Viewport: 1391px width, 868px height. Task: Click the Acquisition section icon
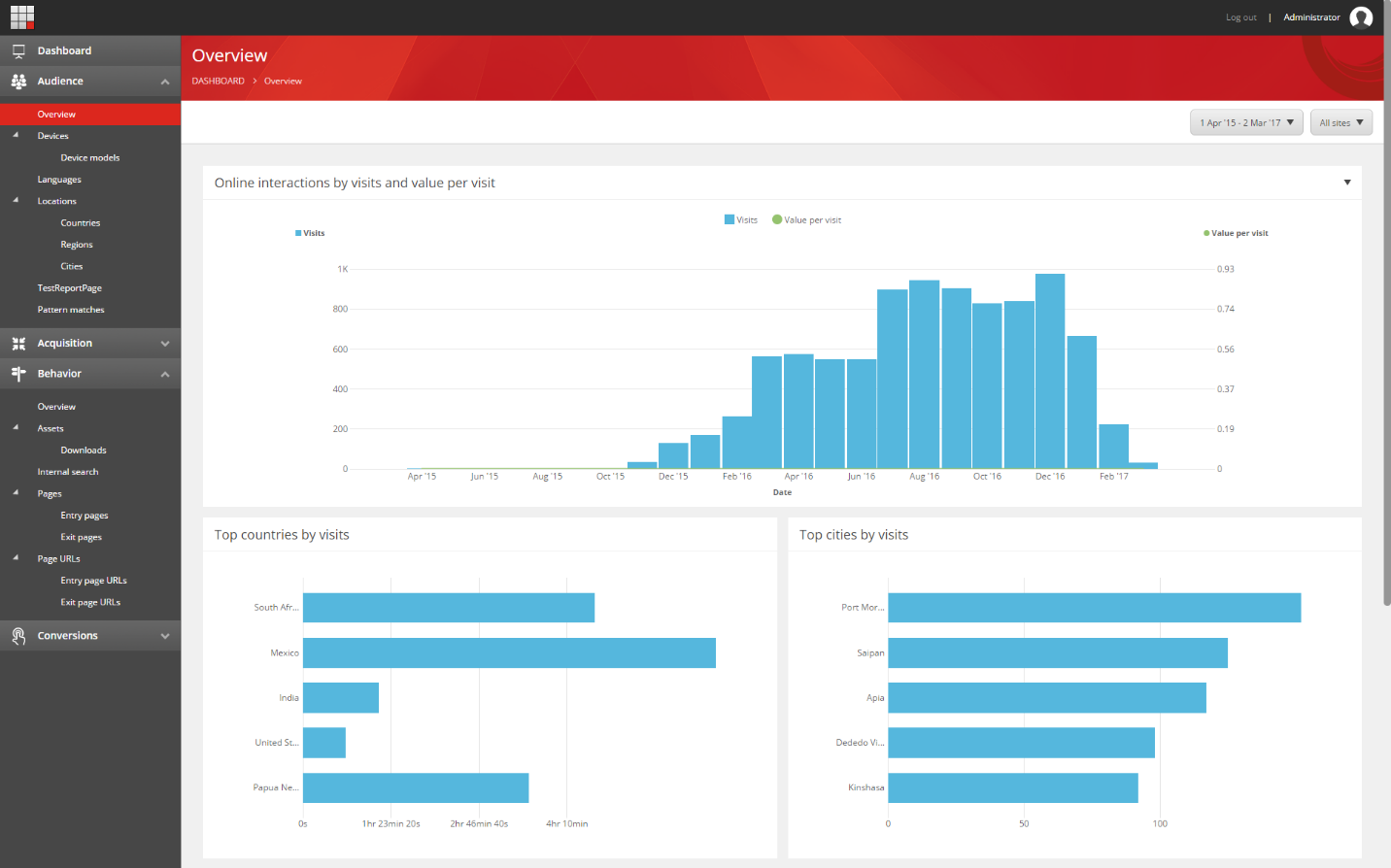[x=18, y=344]
